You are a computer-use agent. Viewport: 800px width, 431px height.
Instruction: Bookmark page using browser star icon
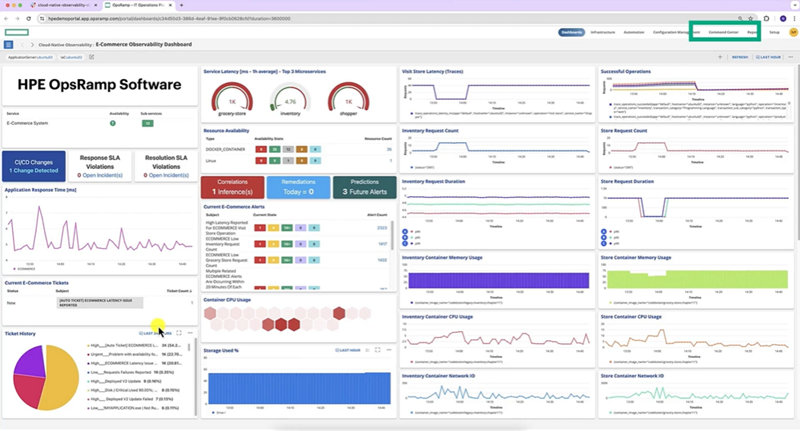click(x=751, y=18)
